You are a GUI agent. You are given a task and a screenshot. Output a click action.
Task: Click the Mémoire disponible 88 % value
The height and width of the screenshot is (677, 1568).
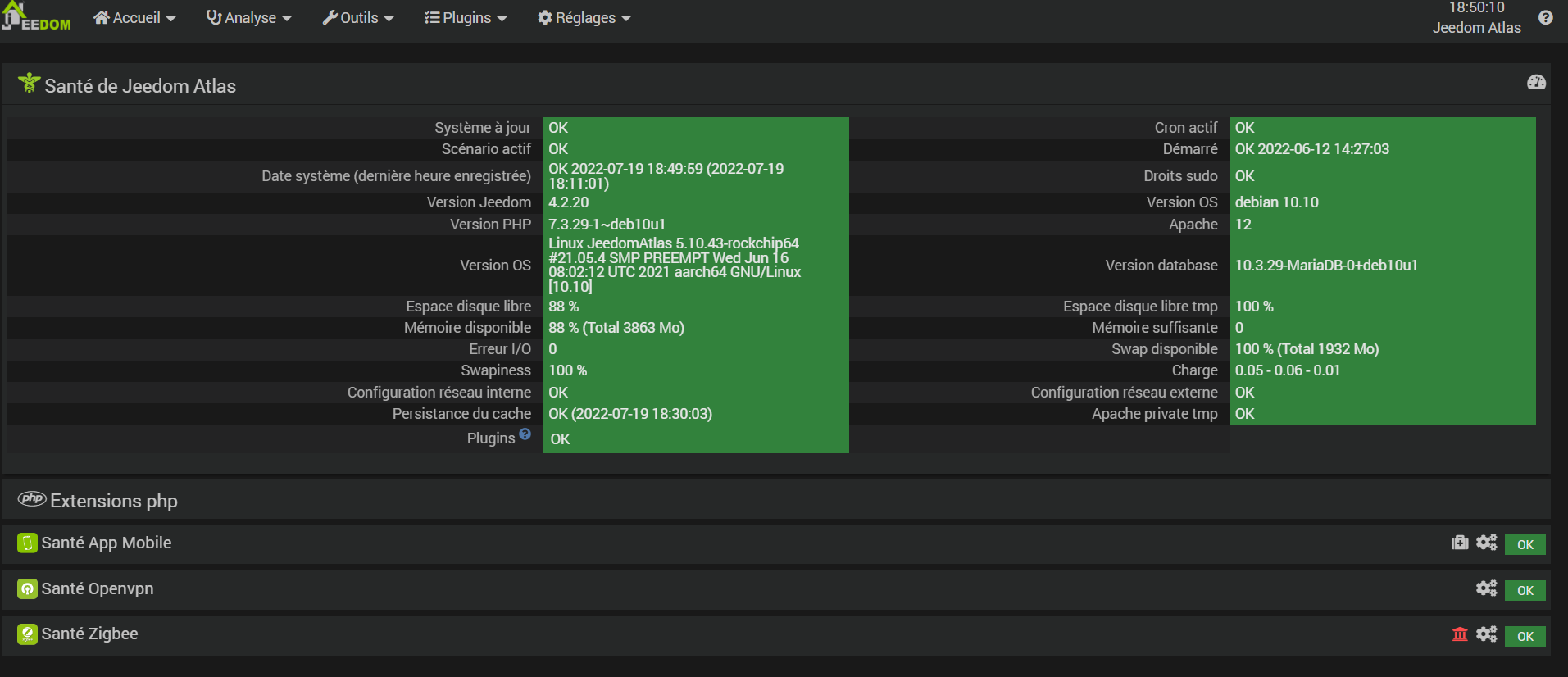[616, 328]
